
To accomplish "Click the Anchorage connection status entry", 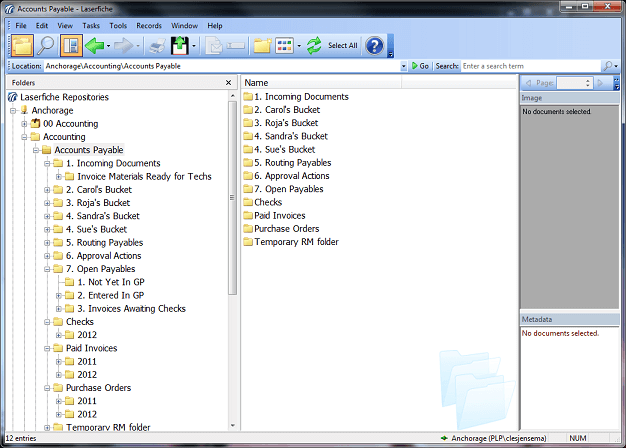I will click(x=493, y=438).
